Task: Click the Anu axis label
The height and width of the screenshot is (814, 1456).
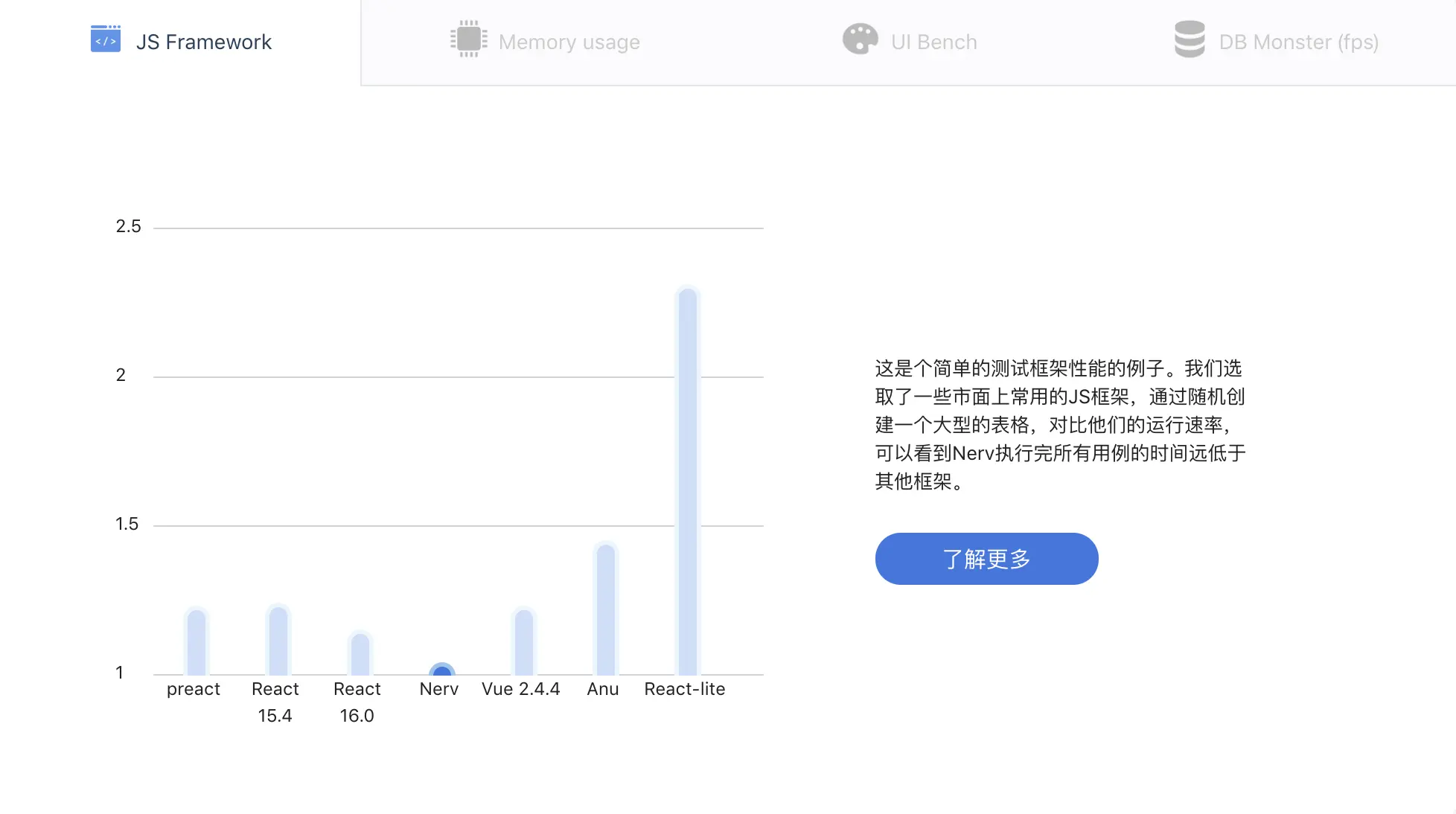Action: click(603, 689)
